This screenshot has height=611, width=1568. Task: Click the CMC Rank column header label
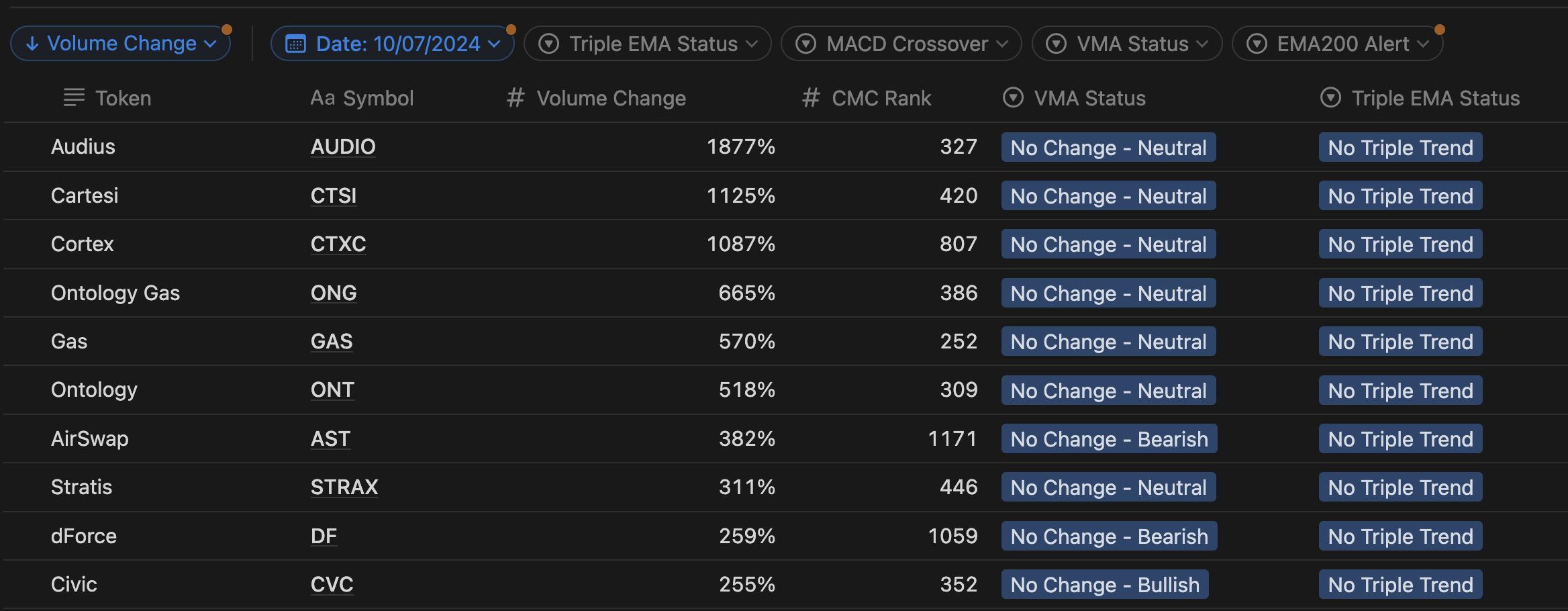[881, 98]
